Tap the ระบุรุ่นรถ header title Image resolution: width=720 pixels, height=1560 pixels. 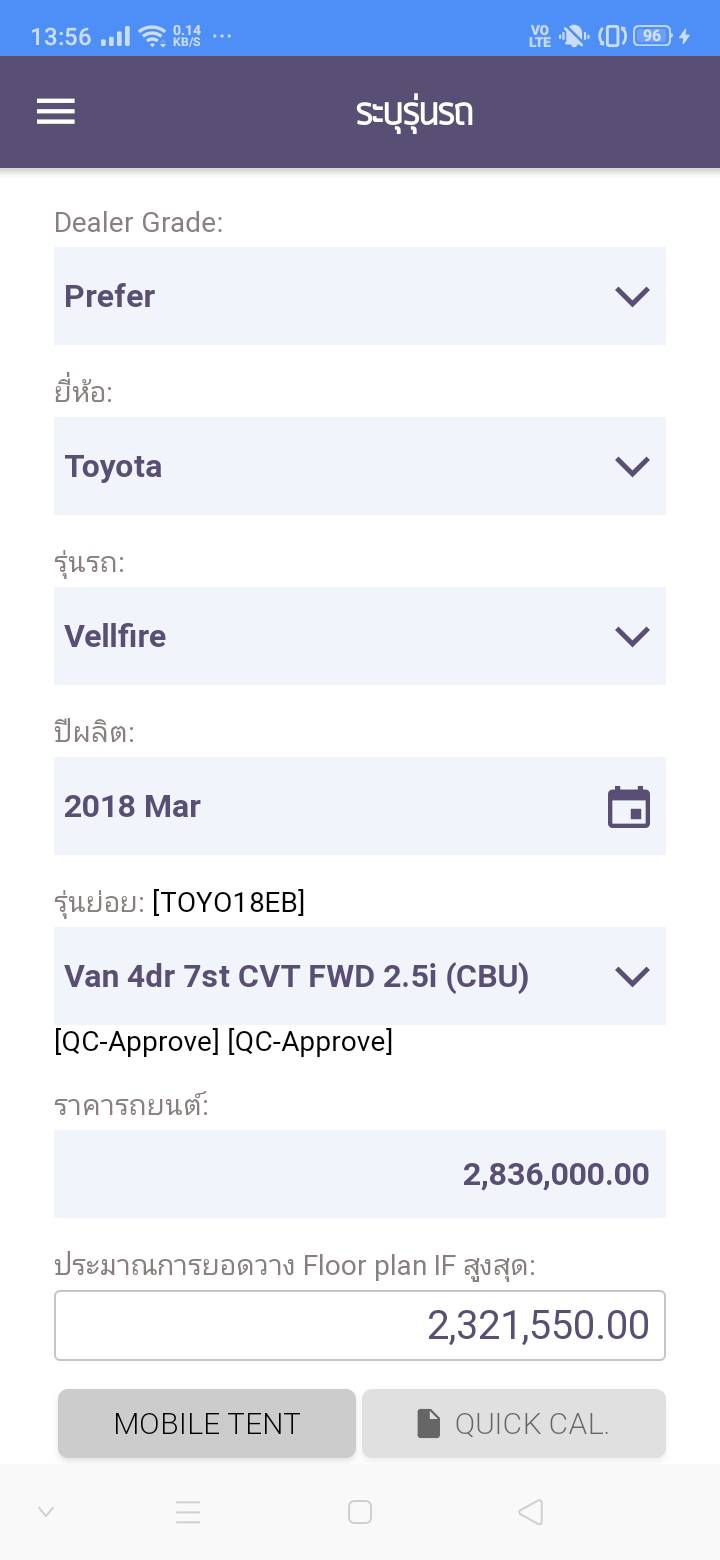(414, 112)
